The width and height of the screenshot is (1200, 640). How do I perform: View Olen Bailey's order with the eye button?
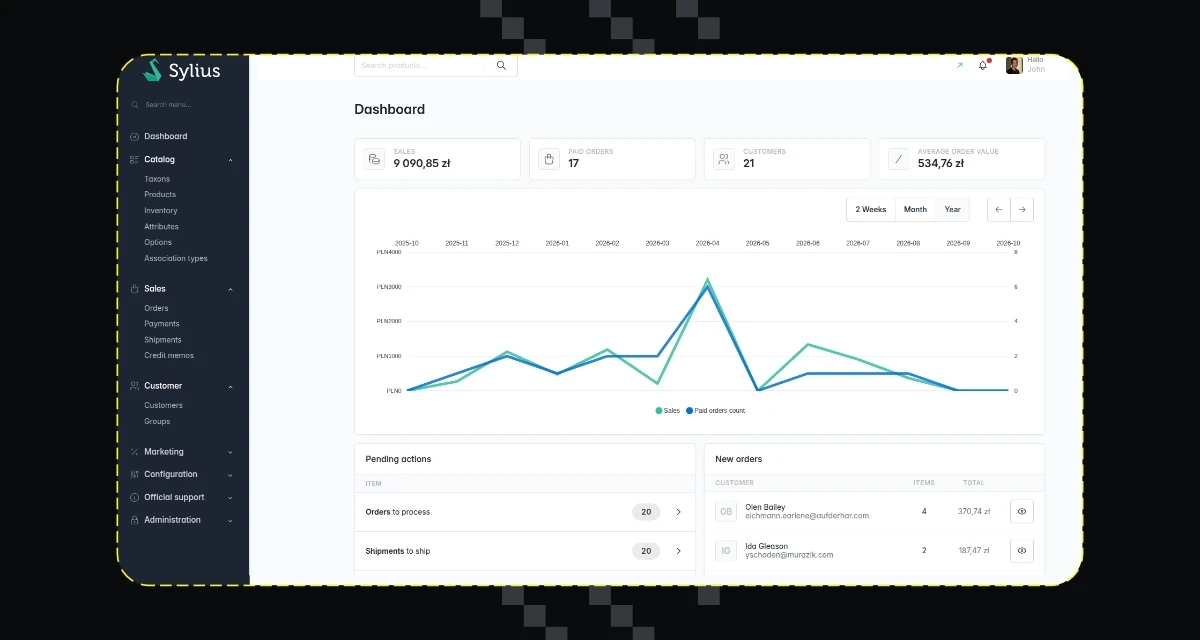1022,511
